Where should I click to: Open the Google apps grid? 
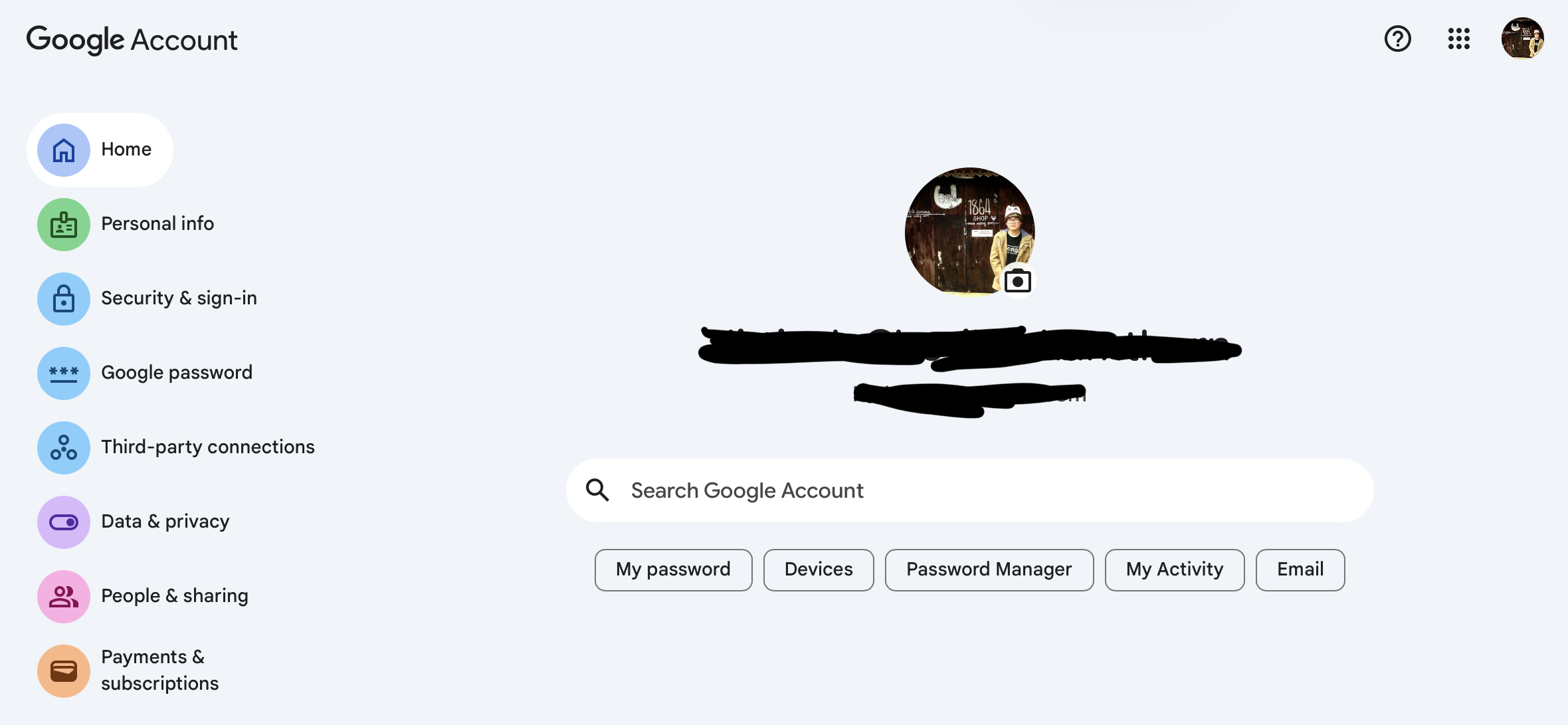click(x=1459, y=39)
